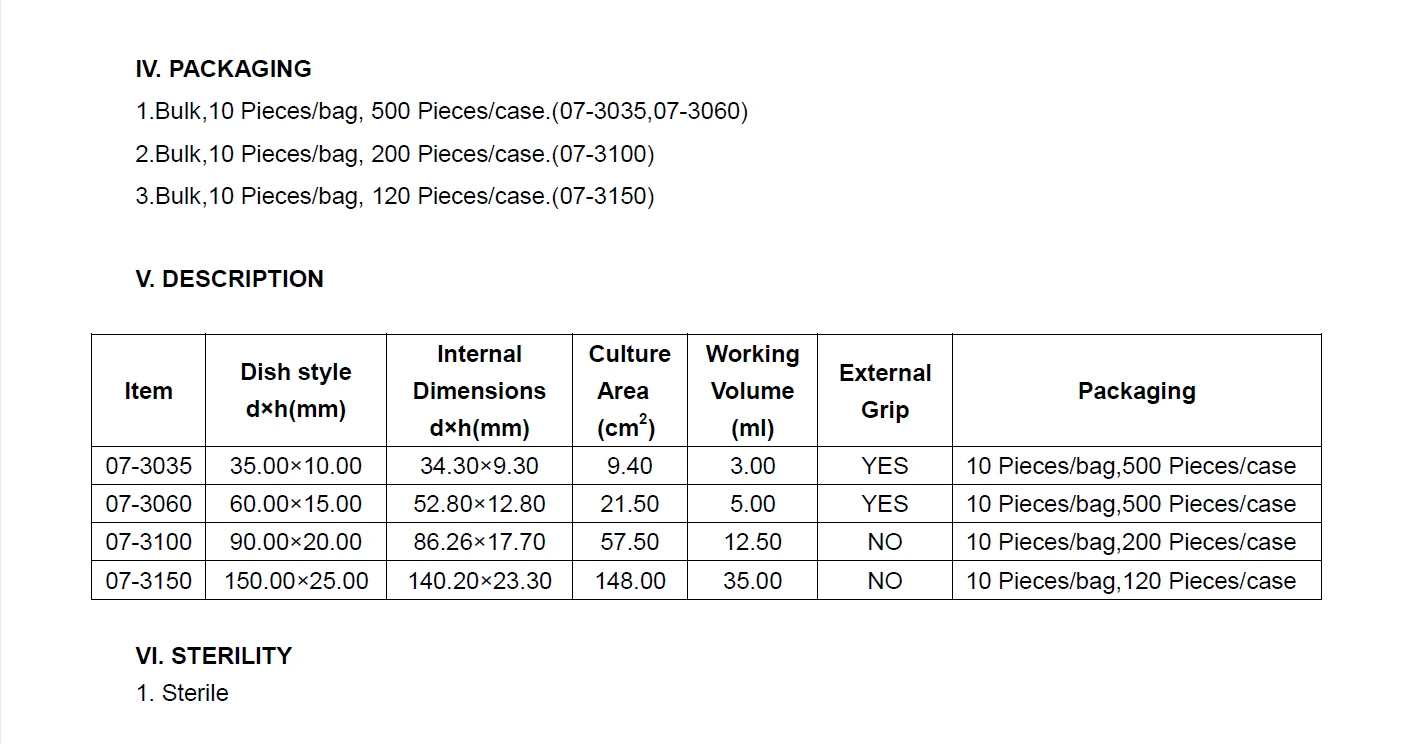Viewport: 1411px width, 744px height.
Task: Click the 150.00×25.00 dish style cell
Action: point(296,581)
